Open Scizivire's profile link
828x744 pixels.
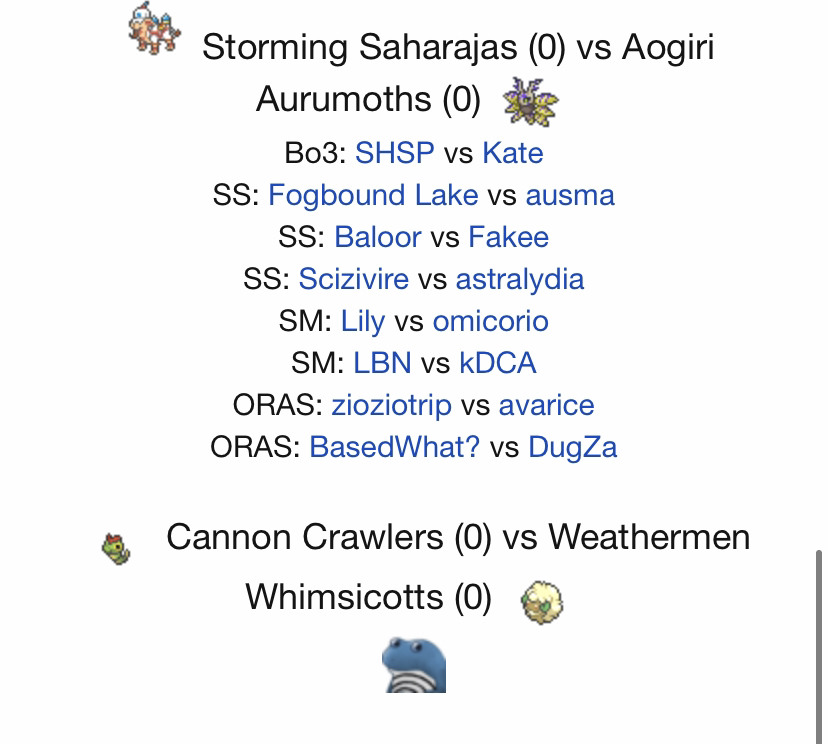[353, 279]
